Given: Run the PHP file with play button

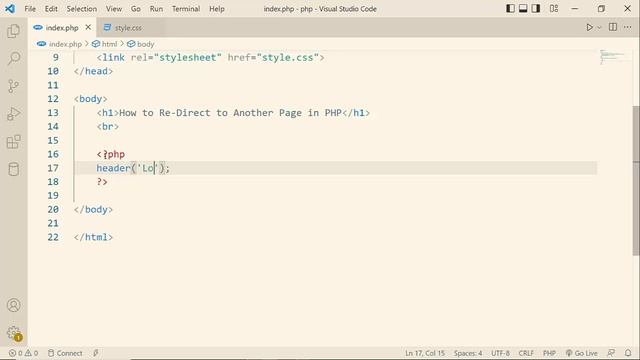Looking at the screenshot, I should click(x=589, y=27).
